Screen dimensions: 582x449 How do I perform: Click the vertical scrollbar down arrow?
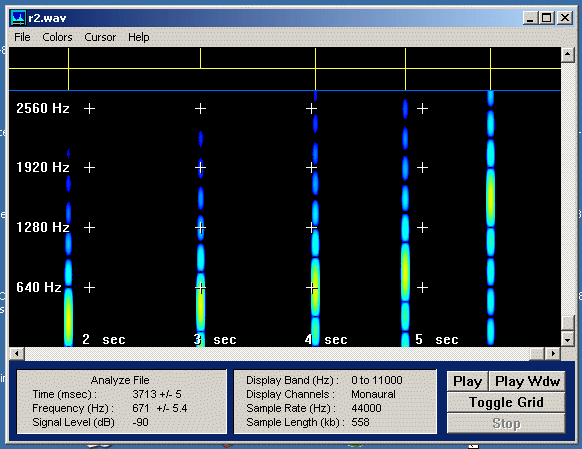click(568, 339)
